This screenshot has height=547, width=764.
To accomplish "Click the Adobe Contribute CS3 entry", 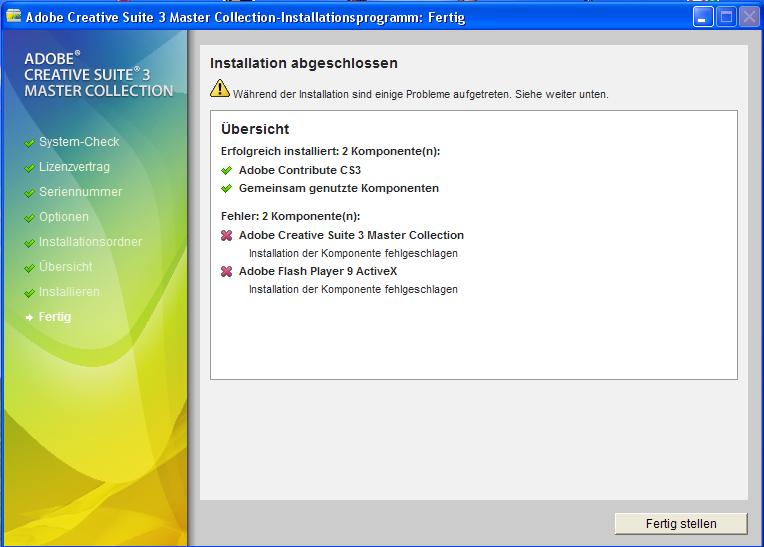I will point(300,170).
